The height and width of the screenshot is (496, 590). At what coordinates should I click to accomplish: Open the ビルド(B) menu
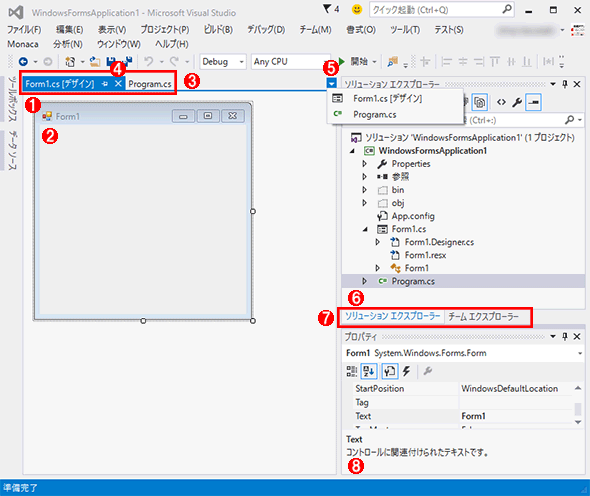tap(218, 29)
